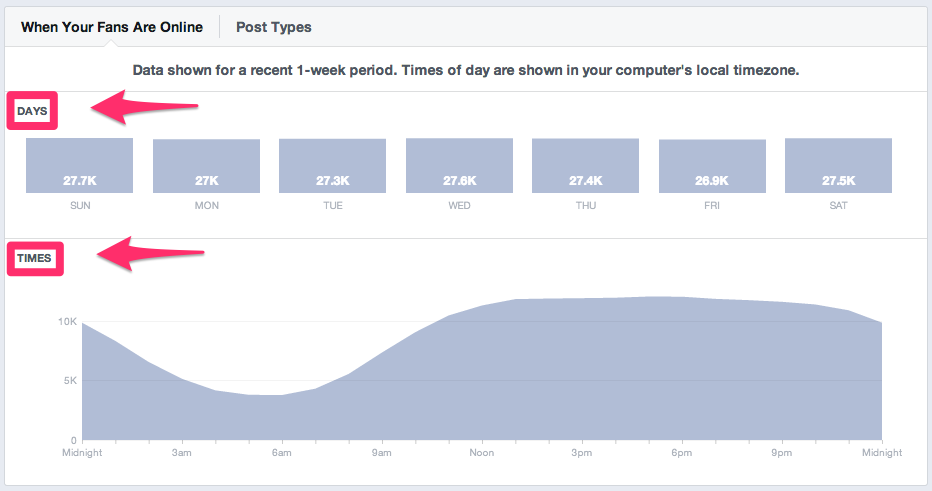The width and height of the screenshot is (932, 491).
Task: Click the 9pm mark on time axis
Action: 781,453
